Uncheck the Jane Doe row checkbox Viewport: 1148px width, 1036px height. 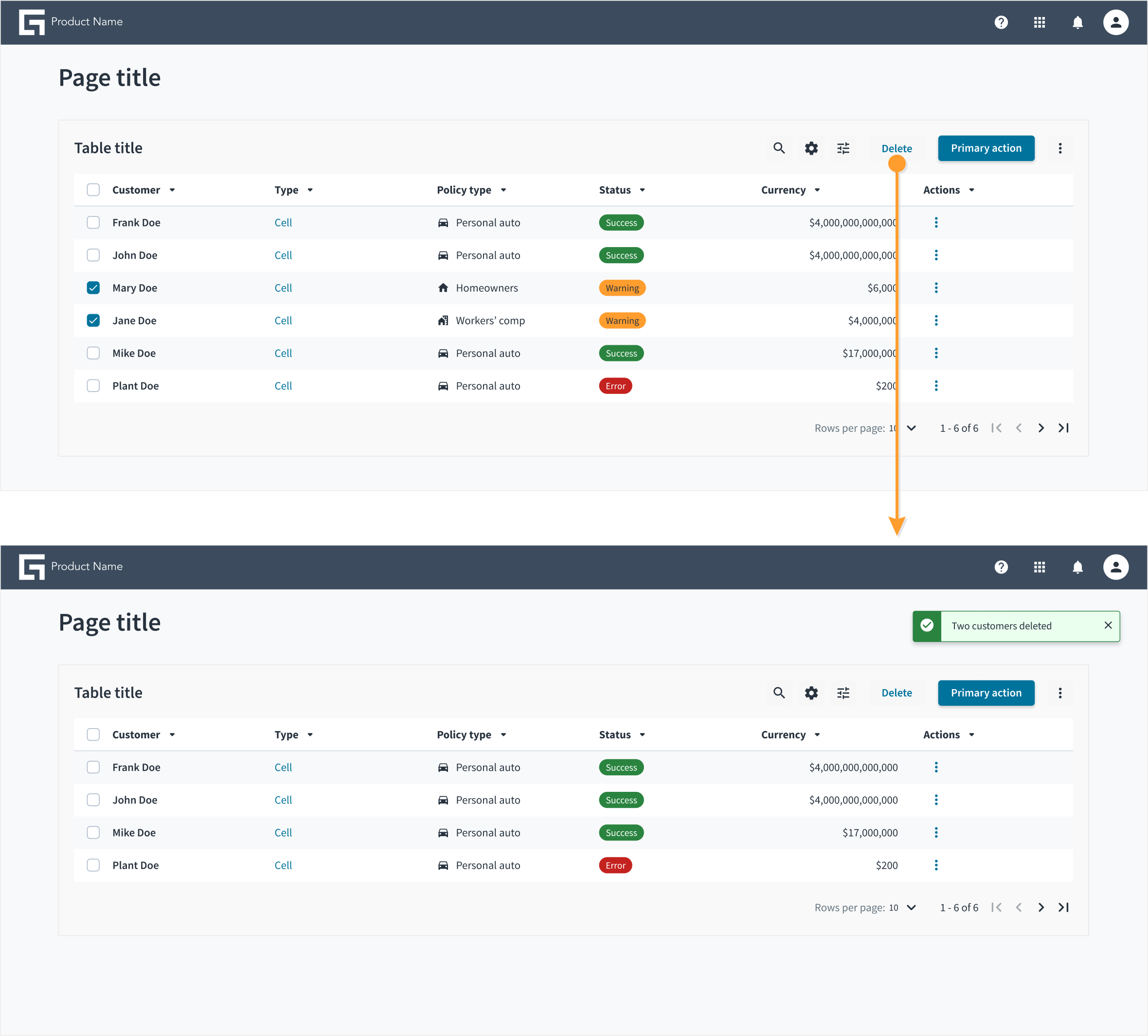point(93,321)
